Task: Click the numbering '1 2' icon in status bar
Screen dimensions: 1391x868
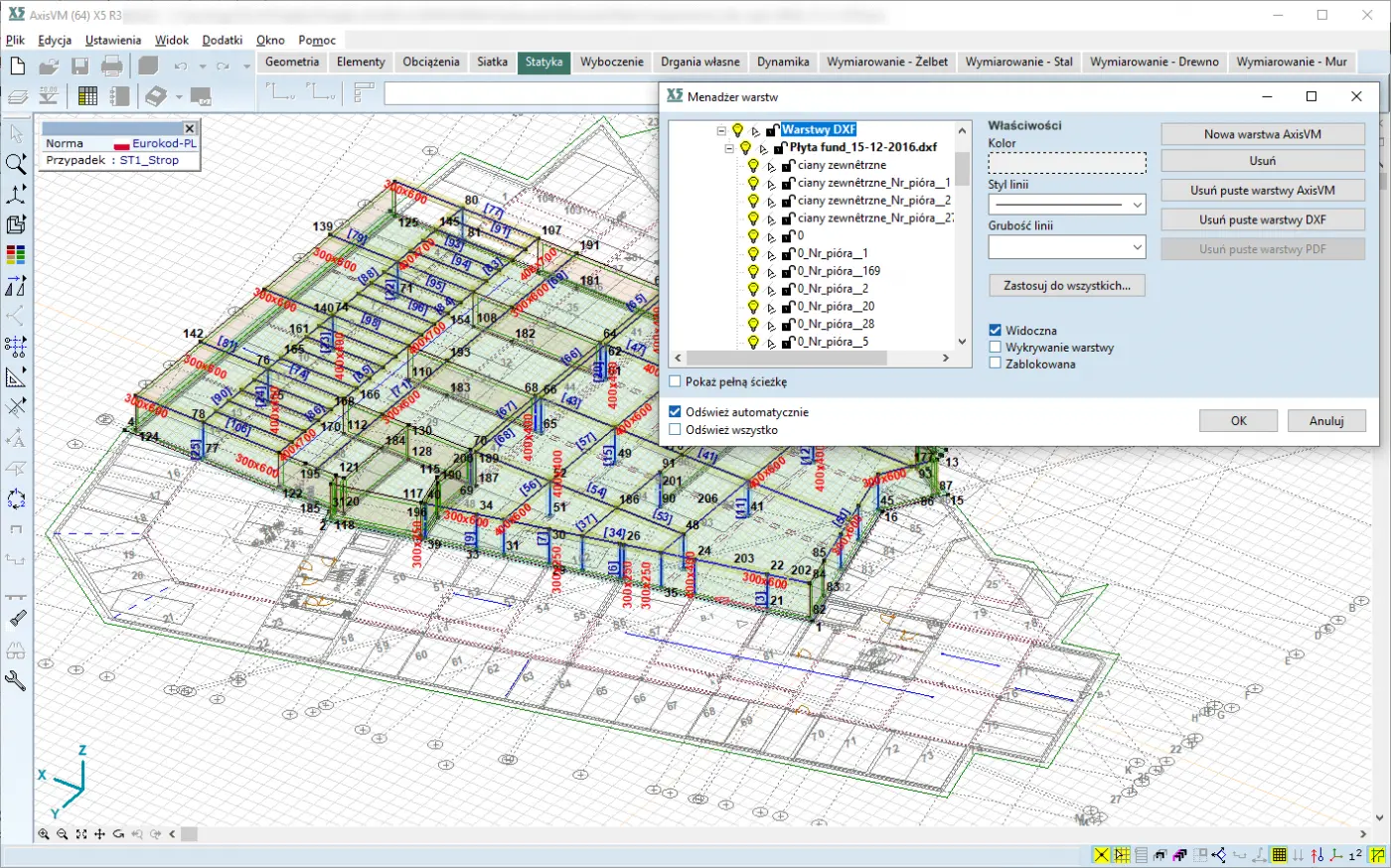Action: click(1355, 855)
